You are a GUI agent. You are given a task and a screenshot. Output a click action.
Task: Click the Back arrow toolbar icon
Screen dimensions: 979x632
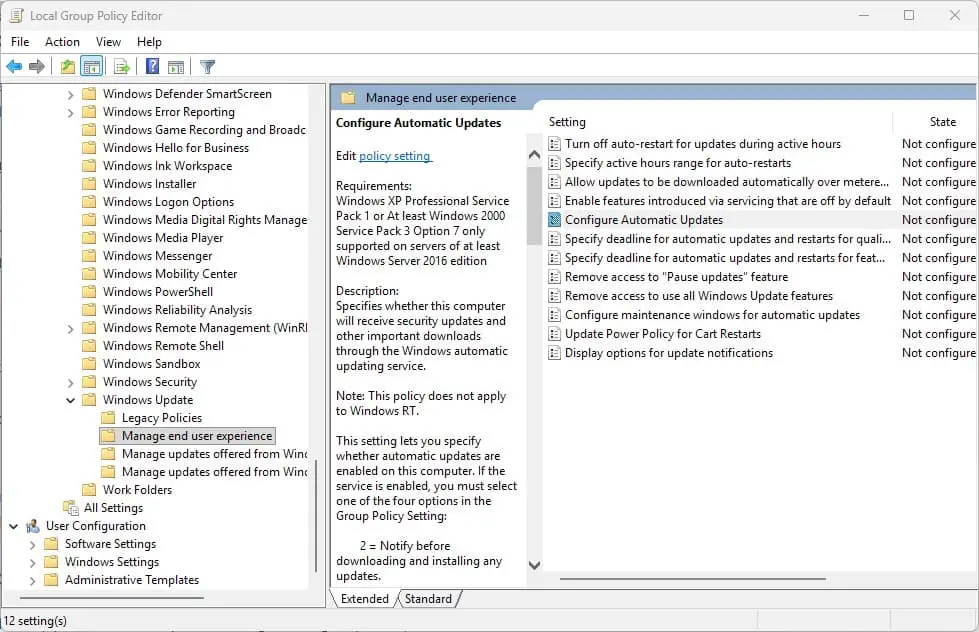click(x=14, y=67)
